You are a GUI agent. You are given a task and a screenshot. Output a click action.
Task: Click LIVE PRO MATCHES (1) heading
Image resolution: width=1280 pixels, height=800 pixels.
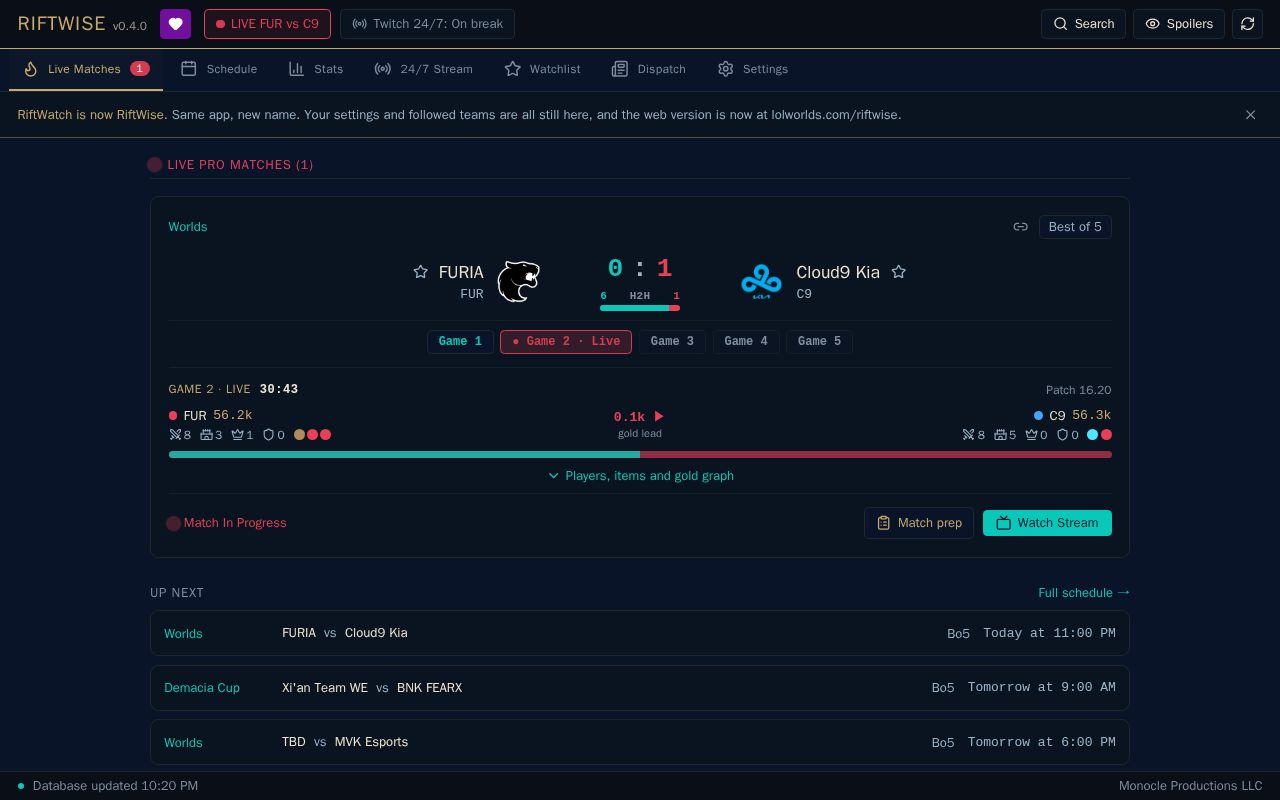click(240, 165)
